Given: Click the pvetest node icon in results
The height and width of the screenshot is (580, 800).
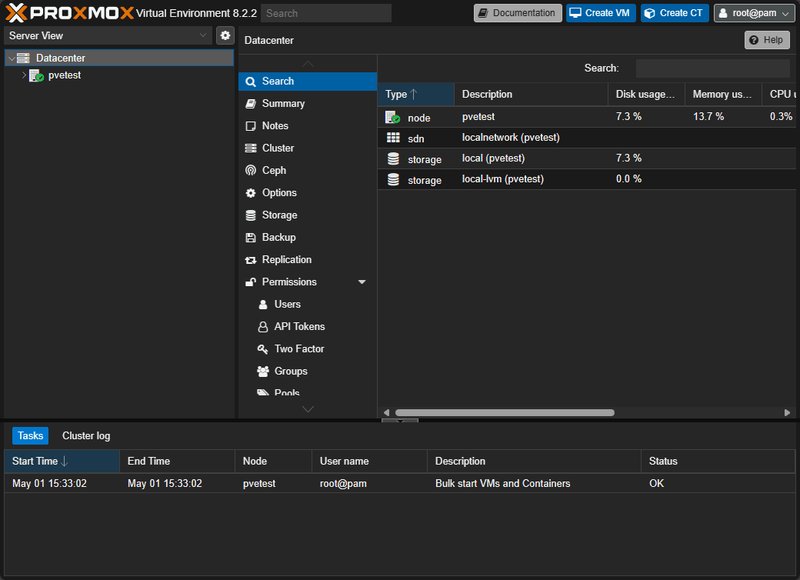Looking at the screenshot, I should (392, 117).
